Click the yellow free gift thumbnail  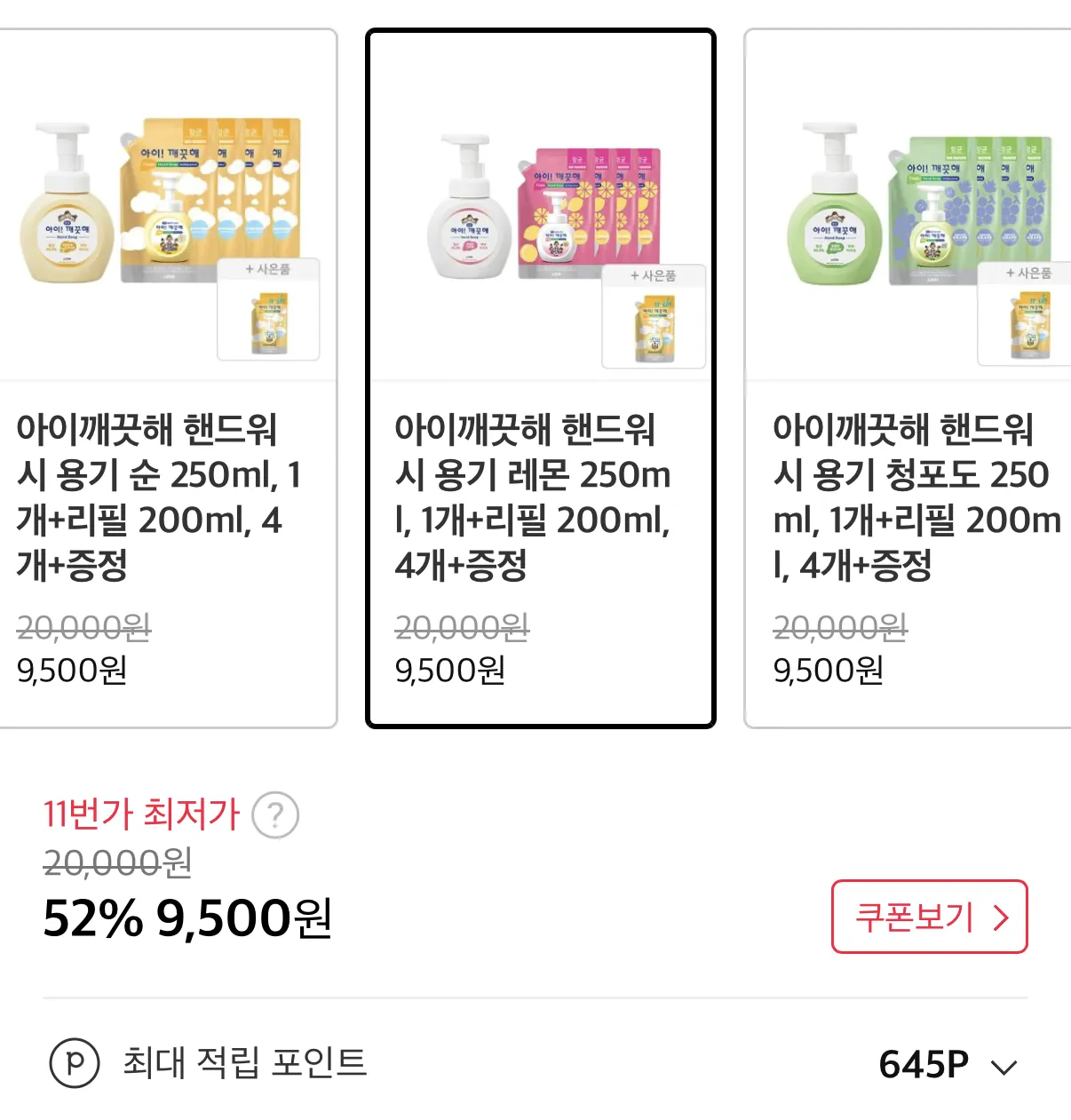(x=268, y=320)
